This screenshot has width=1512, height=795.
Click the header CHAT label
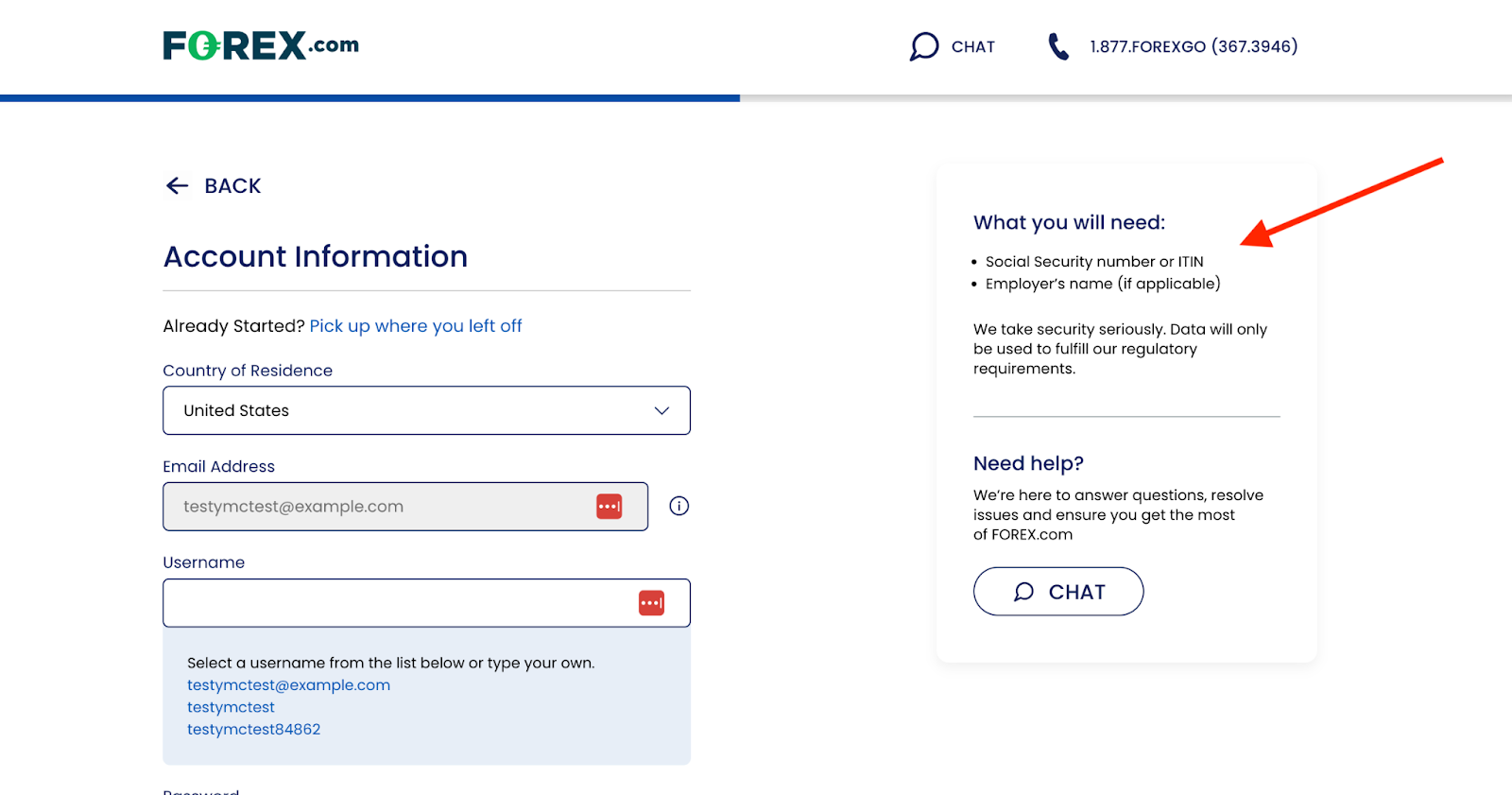972,47
